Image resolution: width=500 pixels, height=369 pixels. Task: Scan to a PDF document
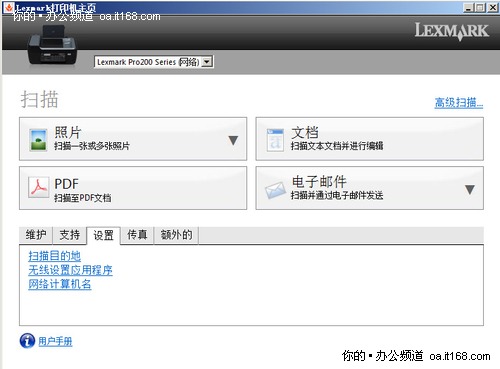[x=133, y=188]
